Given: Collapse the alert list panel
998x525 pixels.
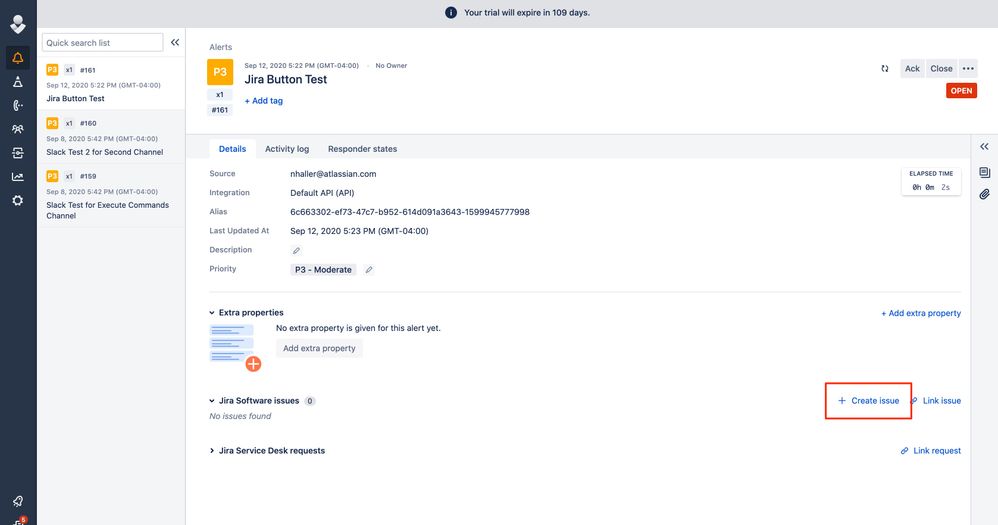Looking at the screenshot, I should point(175,43).
